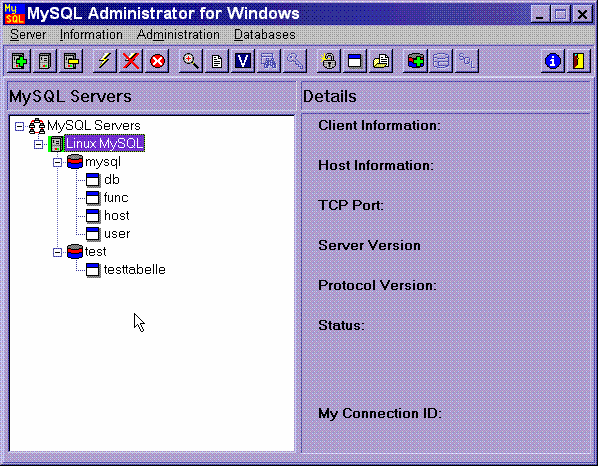This screenshot has height=466, width=598.
Task: Open the Databases menu
Action: coord(265,35)
